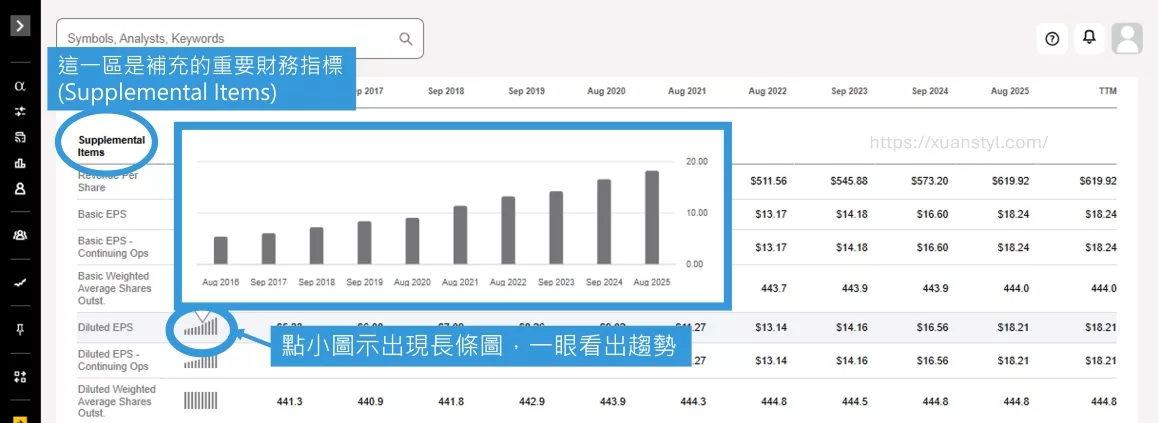
Task: Click Revenue Per Share $619.92 under Aug 2025
Action: (x=1010, y=180)
